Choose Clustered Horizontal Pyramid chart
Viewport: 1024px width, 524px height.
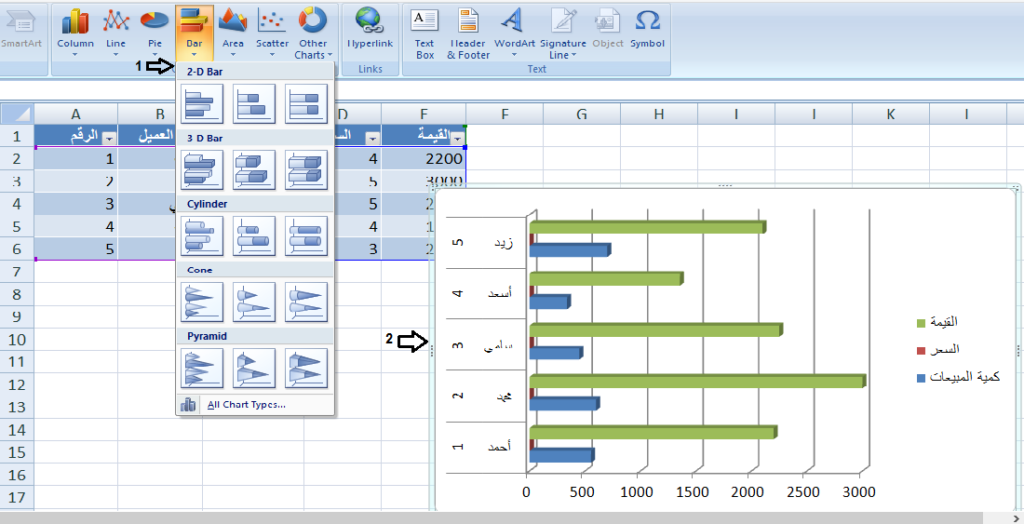(x=202, y=368)
